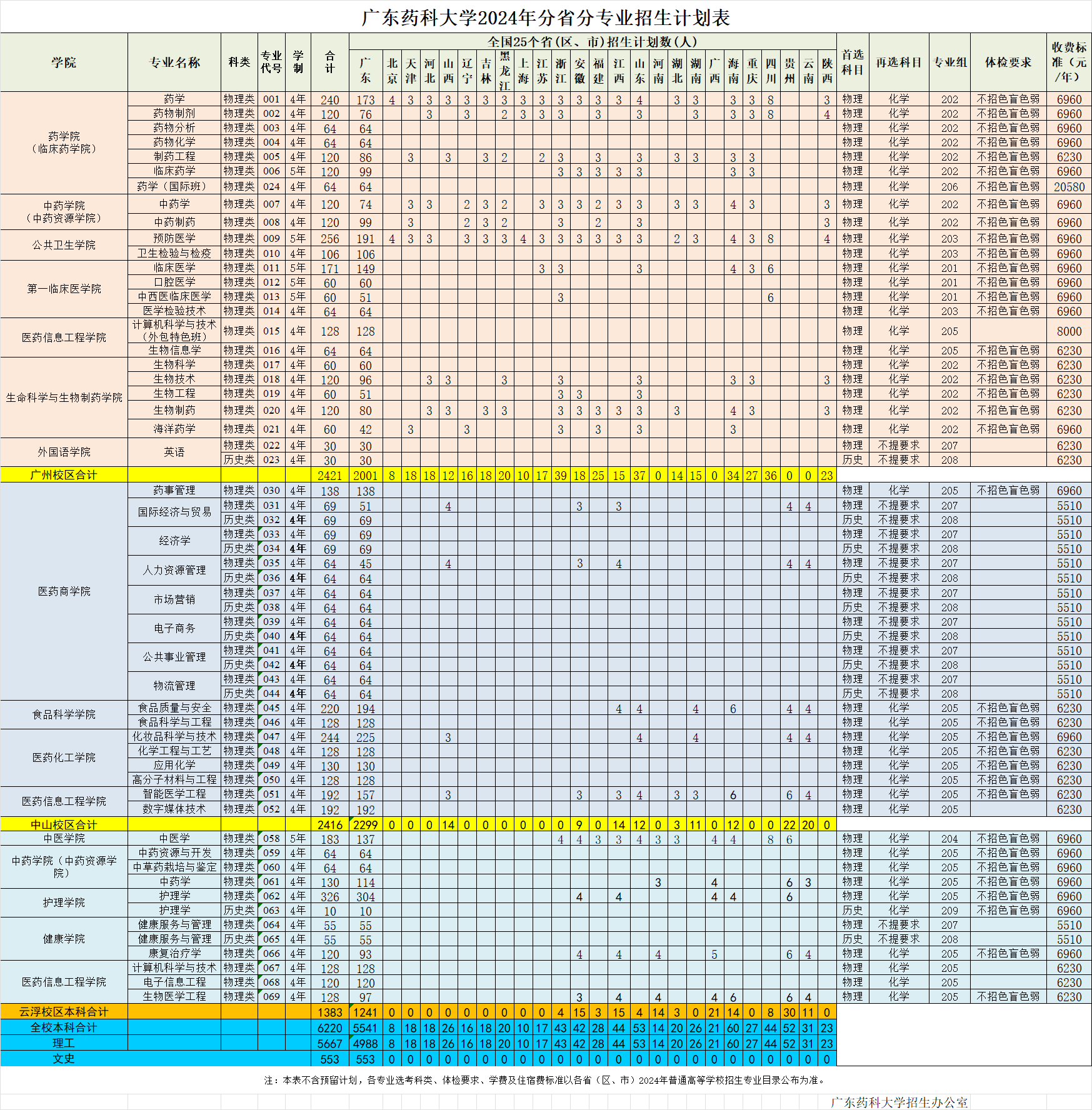Viewport: 1092px width, 1110px height.
Task: Select the yellow 广州校区合计 row label
Action: 64,475
